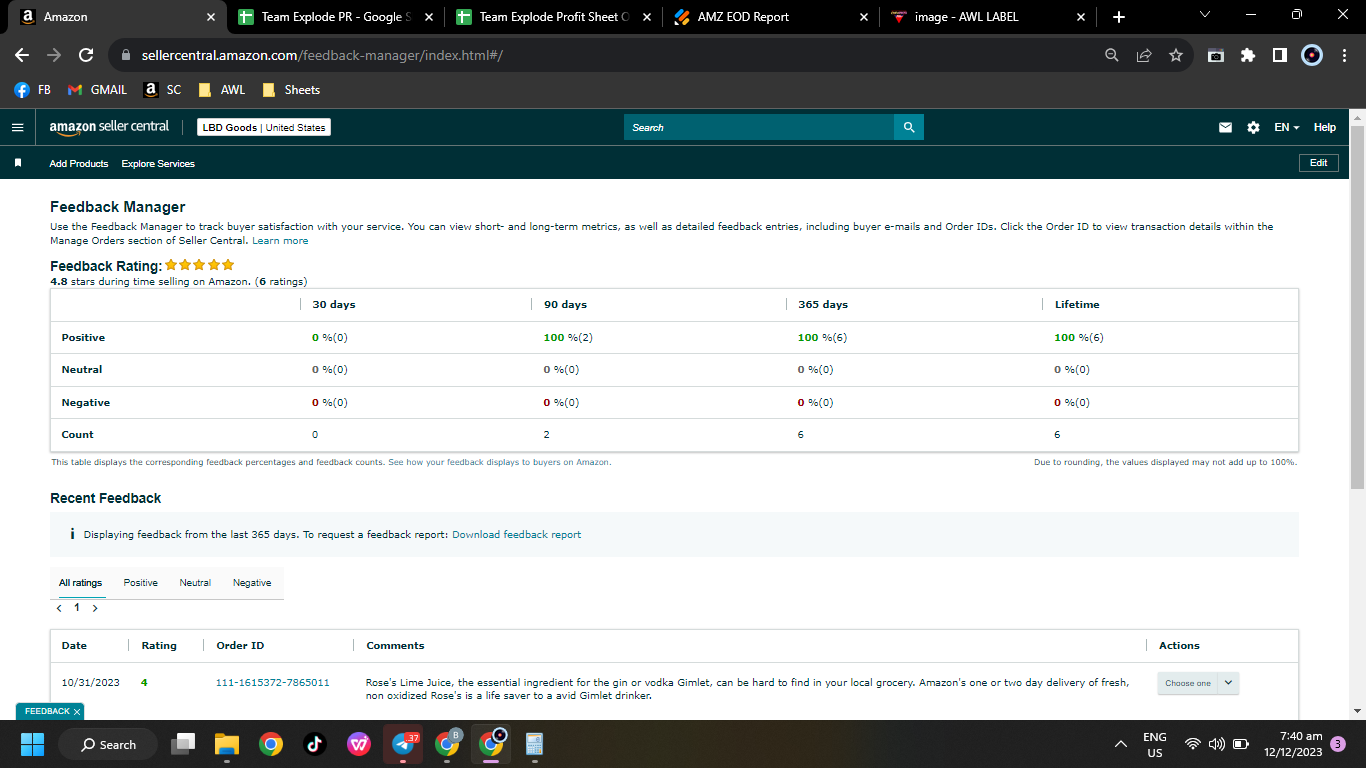This screenshot has height=768, width=1366.
Task: Open the EN language dropdown
Action: pos(1287,127)
